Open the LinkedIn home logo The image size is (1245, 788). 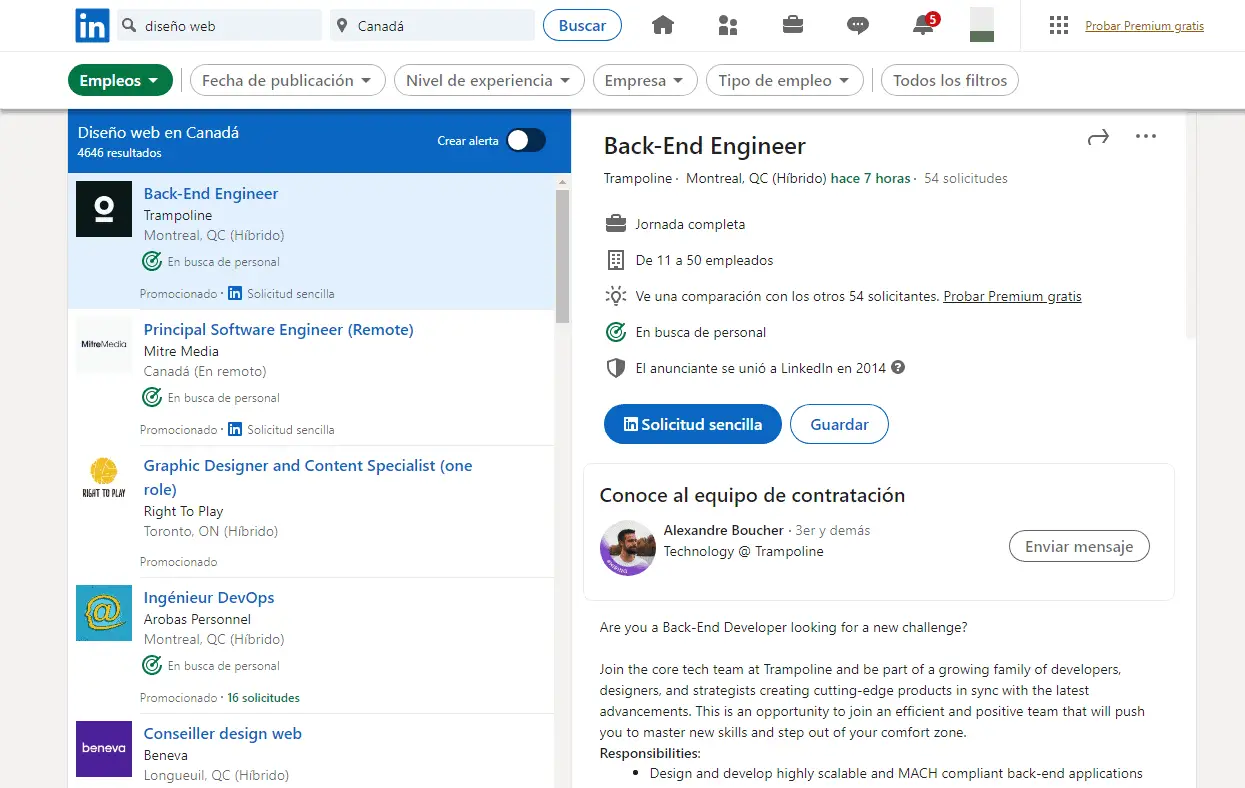point(93,26)
